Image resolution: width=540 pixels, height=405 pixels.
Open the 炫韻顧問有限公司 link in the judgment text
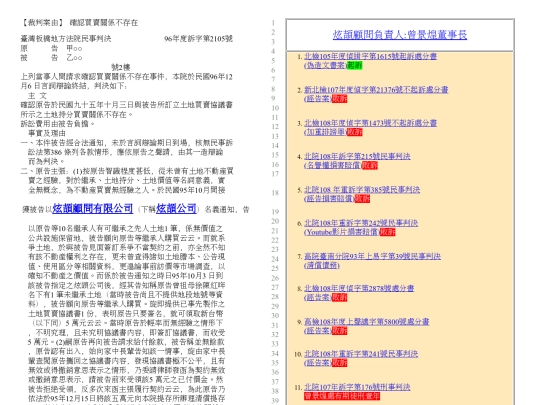click(x=92, y=208)
